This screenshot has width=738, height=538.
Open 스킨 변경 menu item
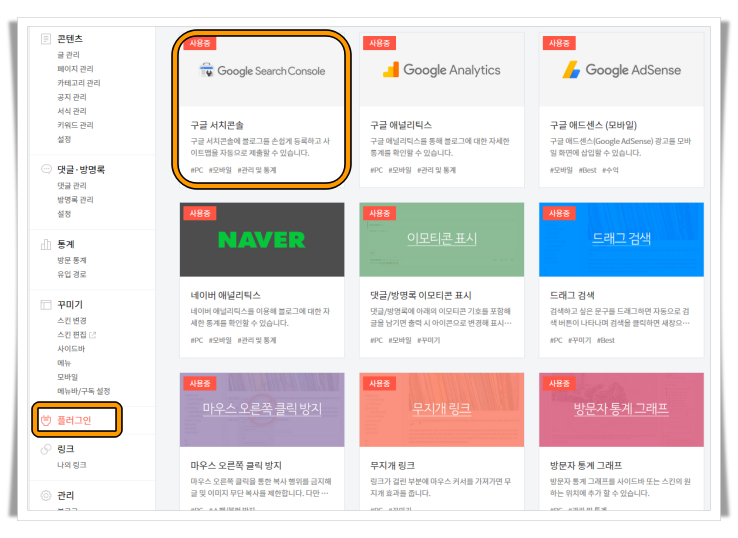[72, 321]
